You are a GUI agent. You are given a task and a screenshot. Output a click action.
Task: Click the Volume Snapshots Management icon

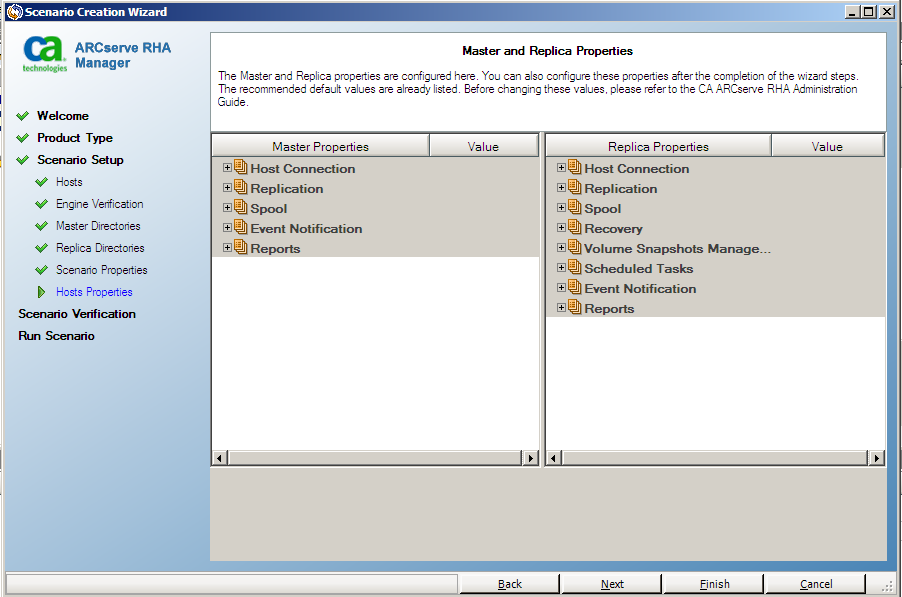pos(575,248)
